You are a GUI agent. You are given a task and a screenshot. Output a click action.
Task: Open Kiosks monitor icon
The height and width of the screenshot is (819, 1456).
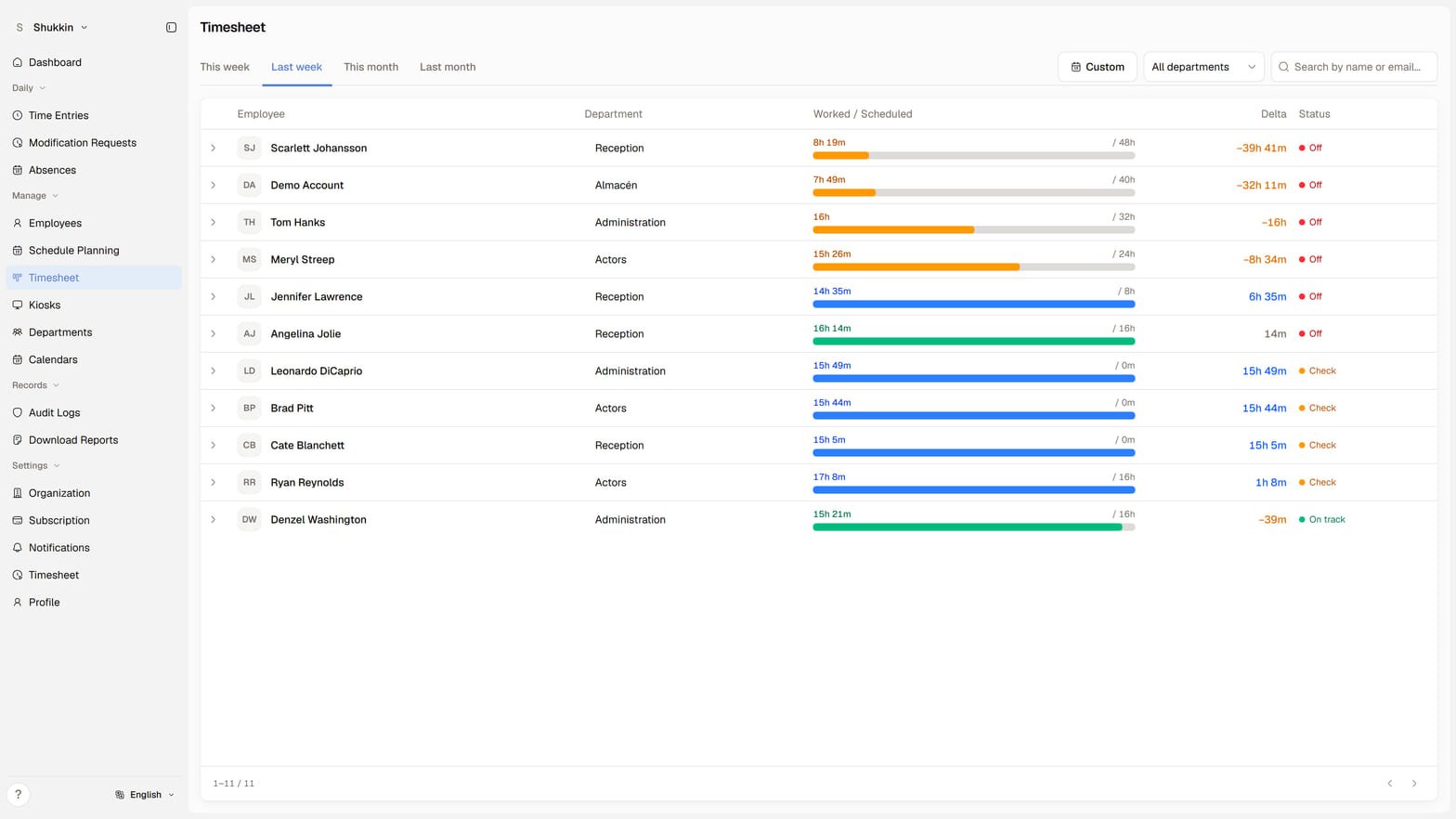[18, 305]
